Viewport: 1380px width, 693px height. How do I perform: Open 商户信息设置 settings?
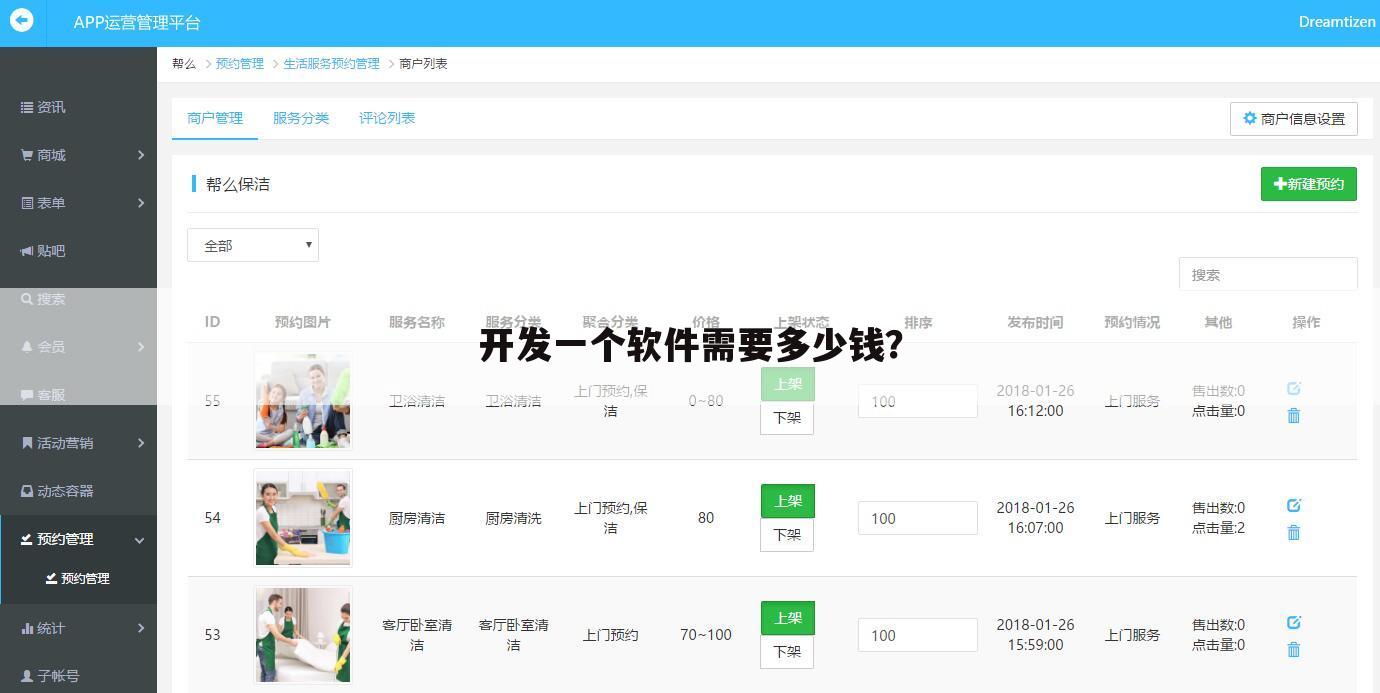tap(1294, 118)
